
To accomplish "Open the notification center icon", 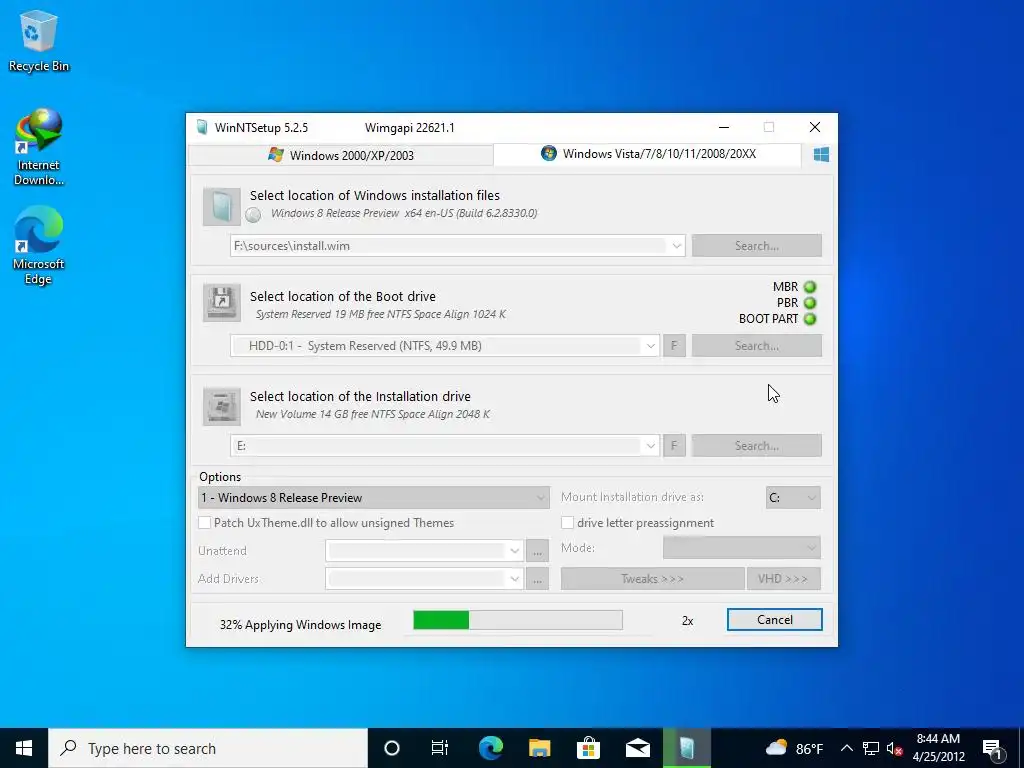I will pos(991,748).
